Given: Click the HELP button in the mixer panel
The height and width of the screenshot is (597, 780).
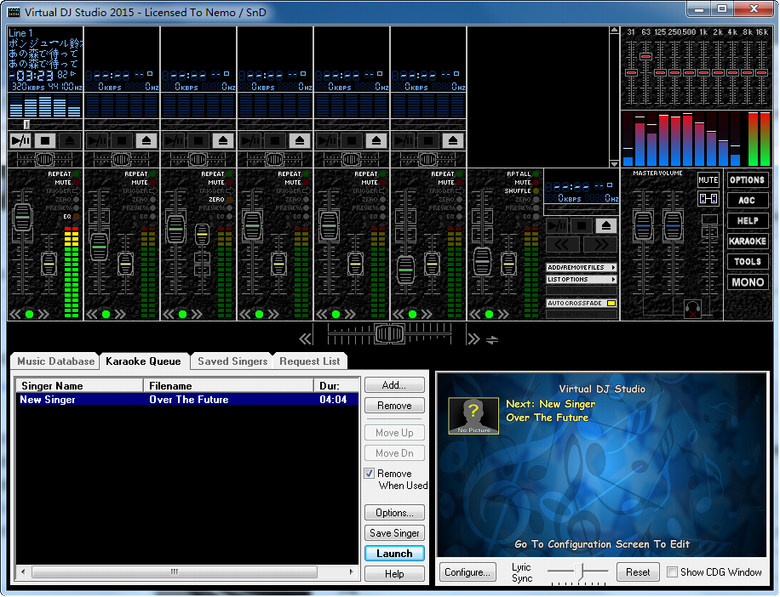Looking at the screenshot, I should [x=747, y=221].
